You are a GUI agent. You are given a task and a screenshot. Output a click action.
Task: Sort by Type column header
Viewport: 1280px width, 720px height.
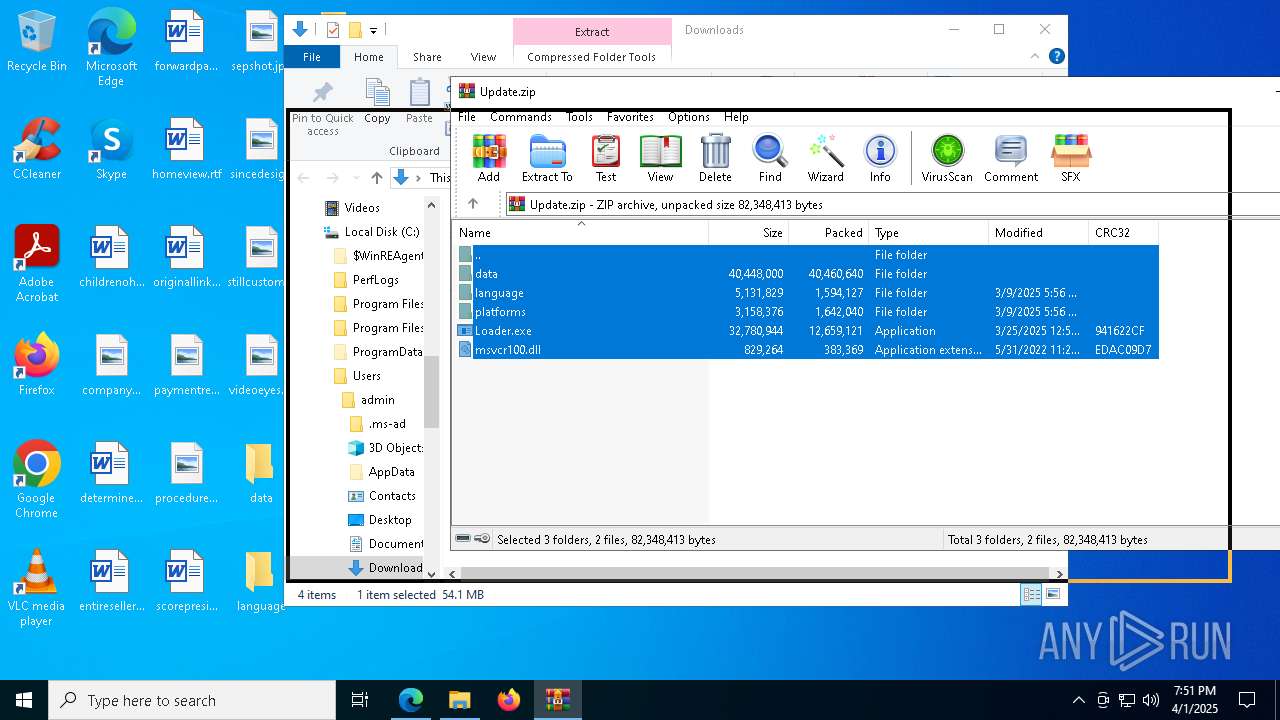click(929, 232)
